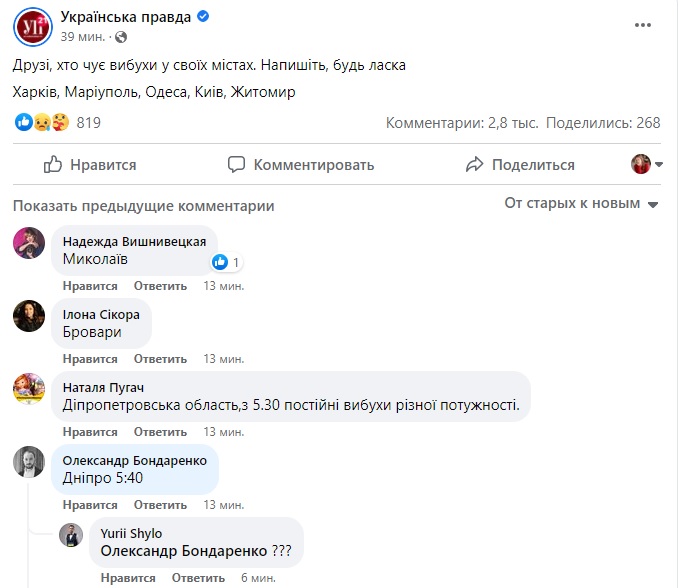Open Олександр Бондаренко's profile name
678x588 pixels.
pos(135,459)
